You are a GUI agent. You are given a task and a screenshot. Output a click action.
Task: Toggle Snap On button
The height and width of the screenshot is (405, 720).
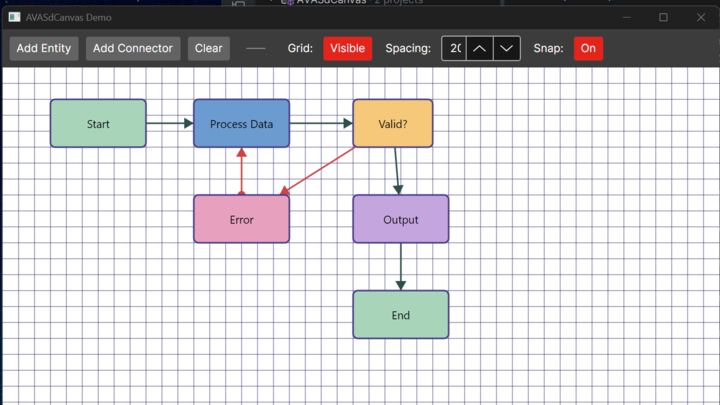588,48
